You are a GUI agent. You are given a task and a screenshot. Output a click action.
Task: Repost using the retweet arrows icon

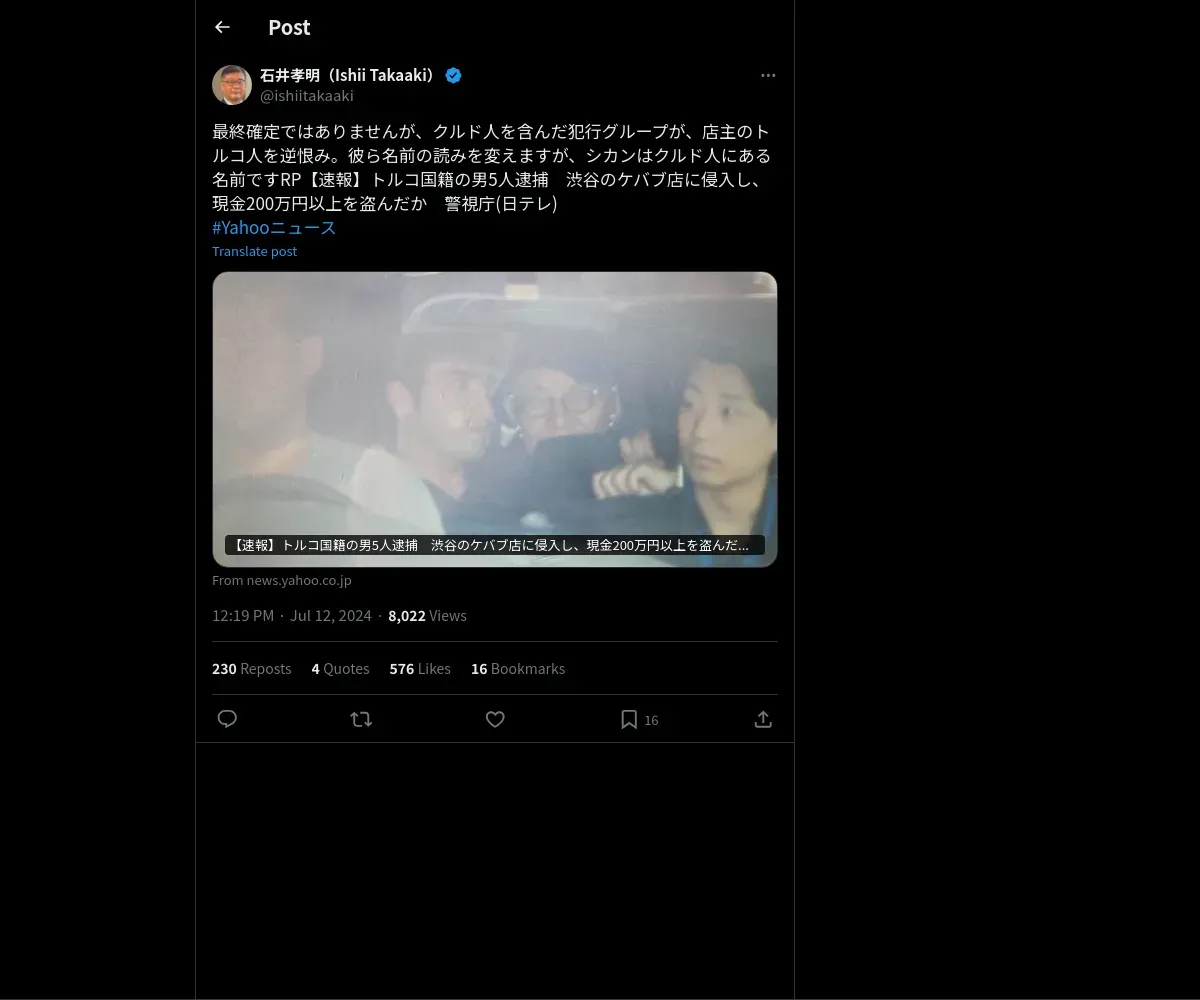point(361,719)
